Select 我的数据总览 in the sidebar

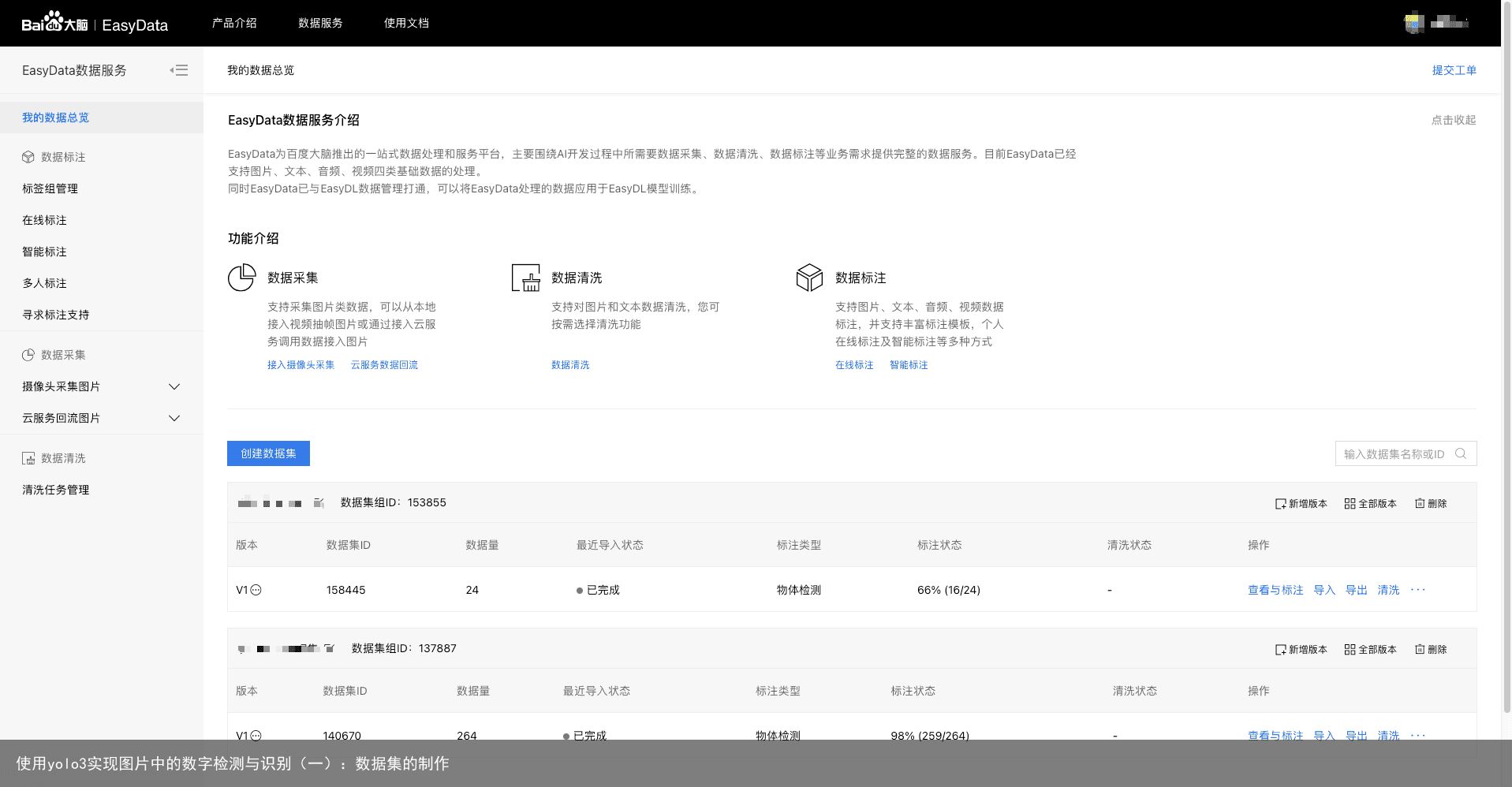tap(102, 117)
